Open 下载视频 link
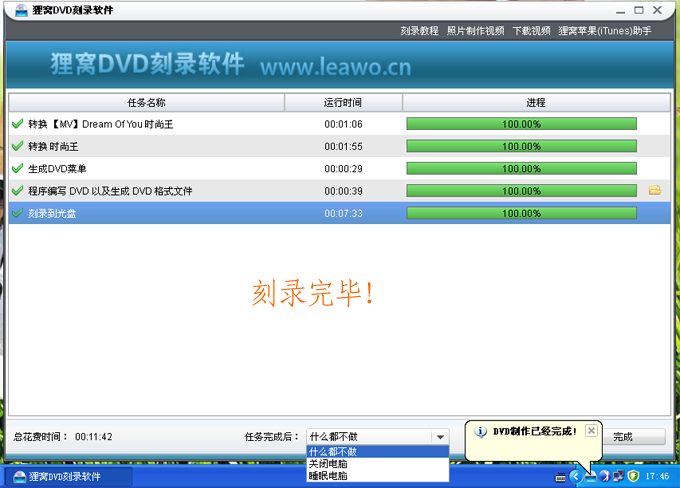Viewport: 680px width, 488px height. pos(531,31)
